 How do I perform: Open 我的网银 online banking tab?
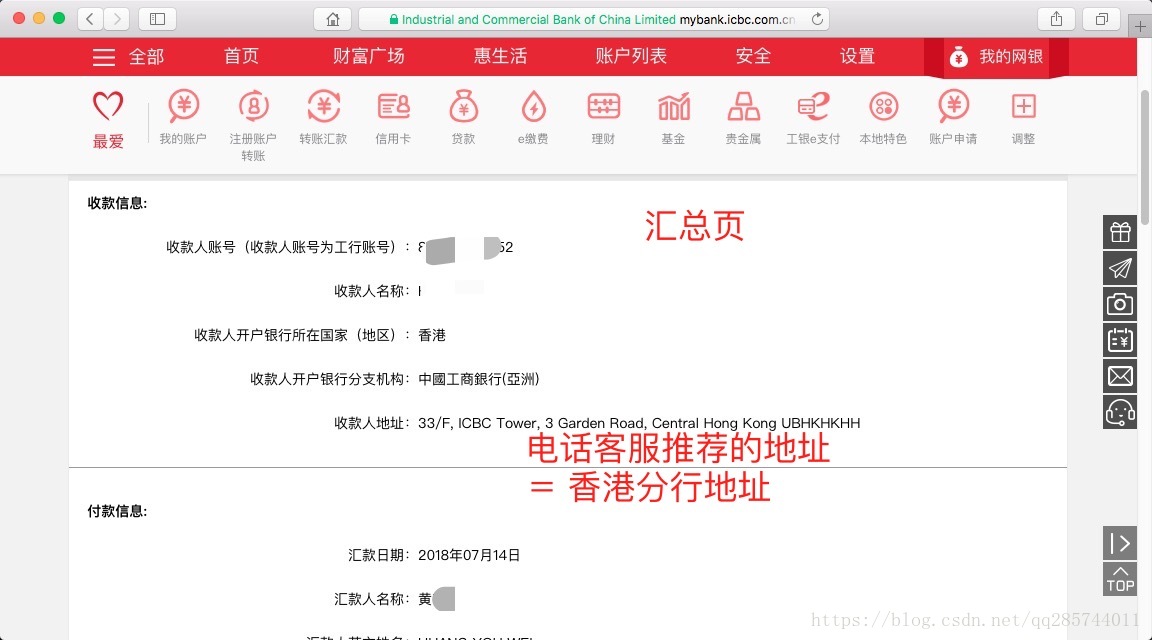(x=996, y=57)
